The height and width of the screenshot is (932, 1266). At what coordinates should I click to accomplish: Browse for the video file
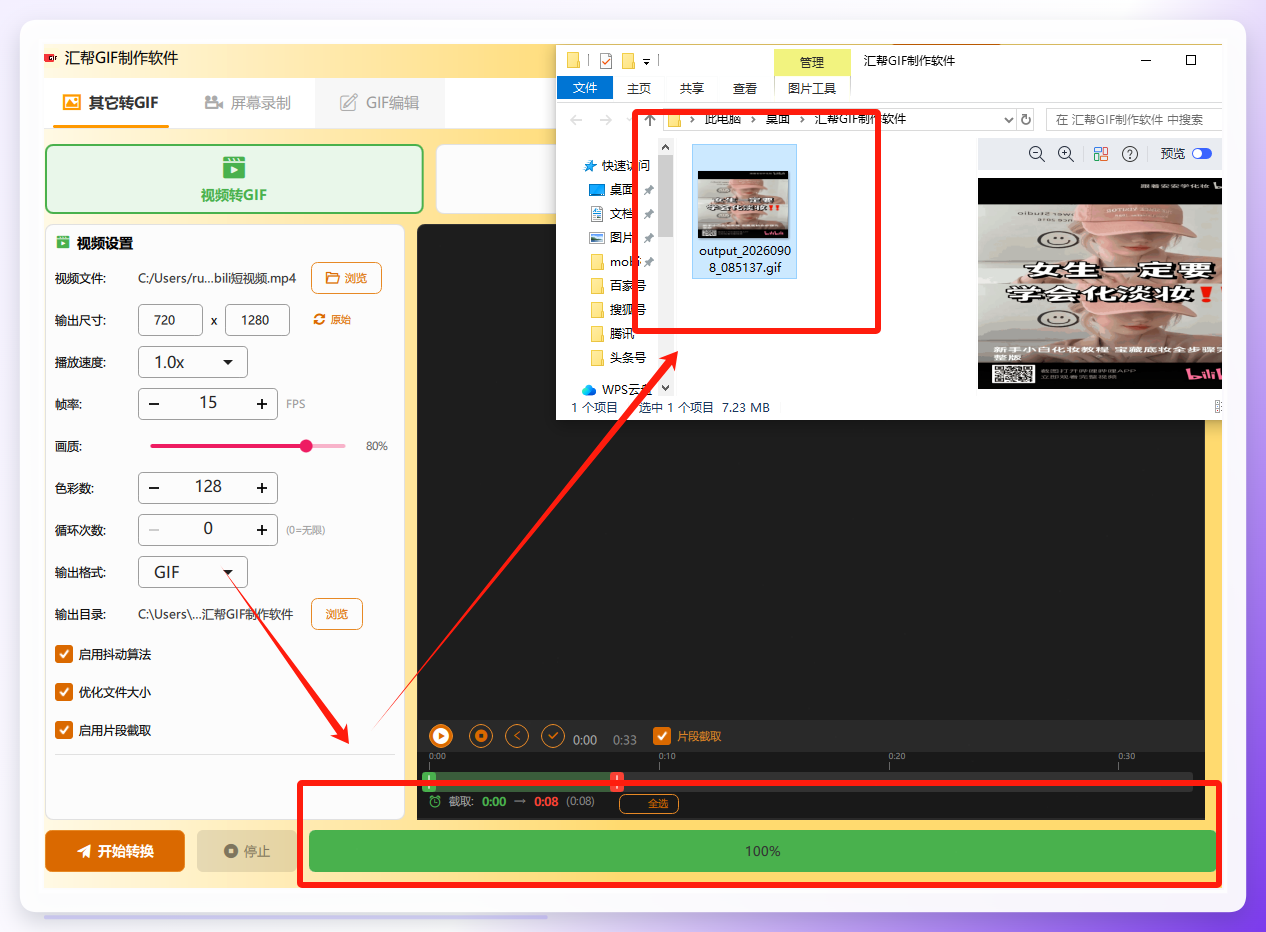[346, 278]
